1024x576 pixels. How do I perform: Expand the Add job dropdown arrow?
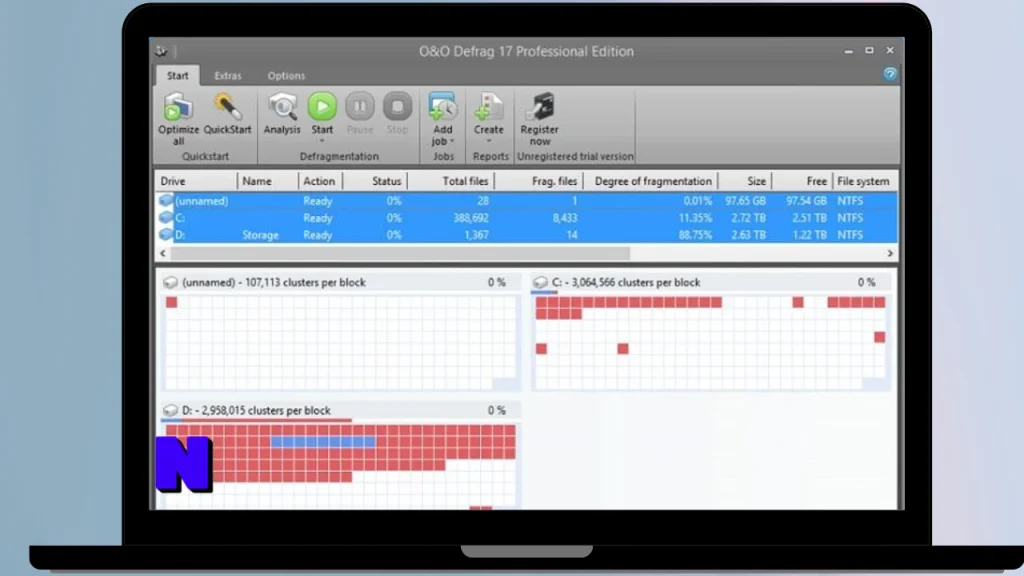point(452,141)
